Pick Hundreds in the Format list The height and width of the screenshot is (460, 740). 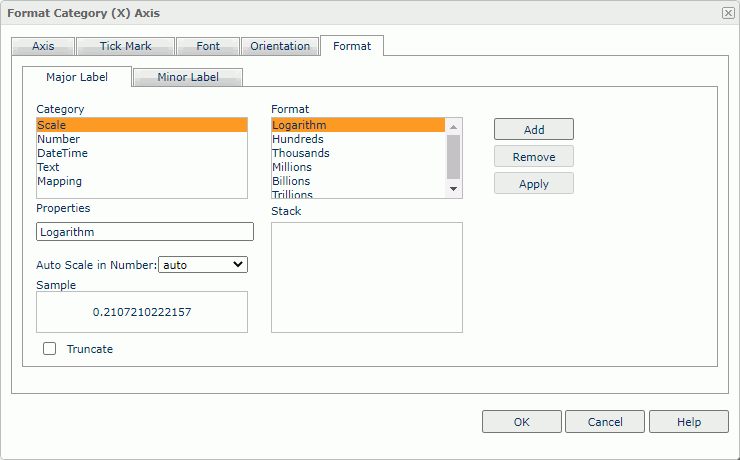pos(358,139)
